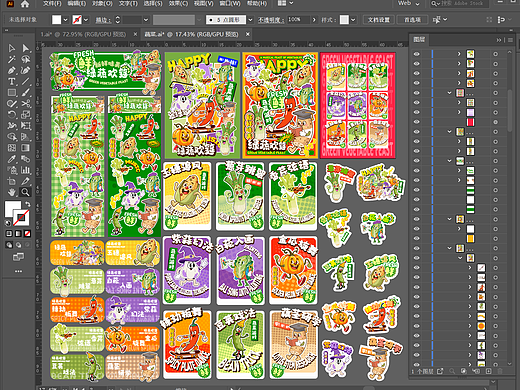The width and height of the screenshot is (520, 390).
Task: Open the brush definition dropdown arrow
Action: point(251,20)
